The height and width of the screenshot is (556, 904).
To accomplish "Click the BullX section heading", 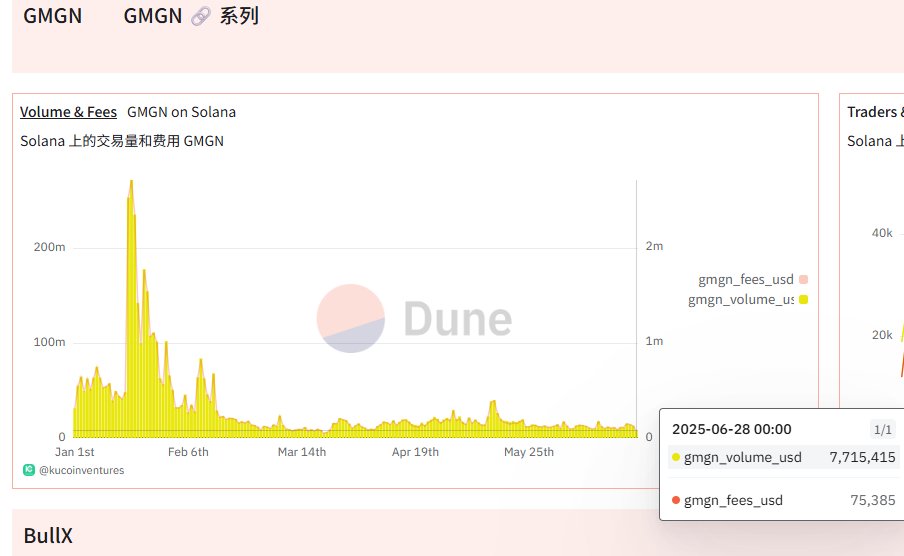I will 48,536.
